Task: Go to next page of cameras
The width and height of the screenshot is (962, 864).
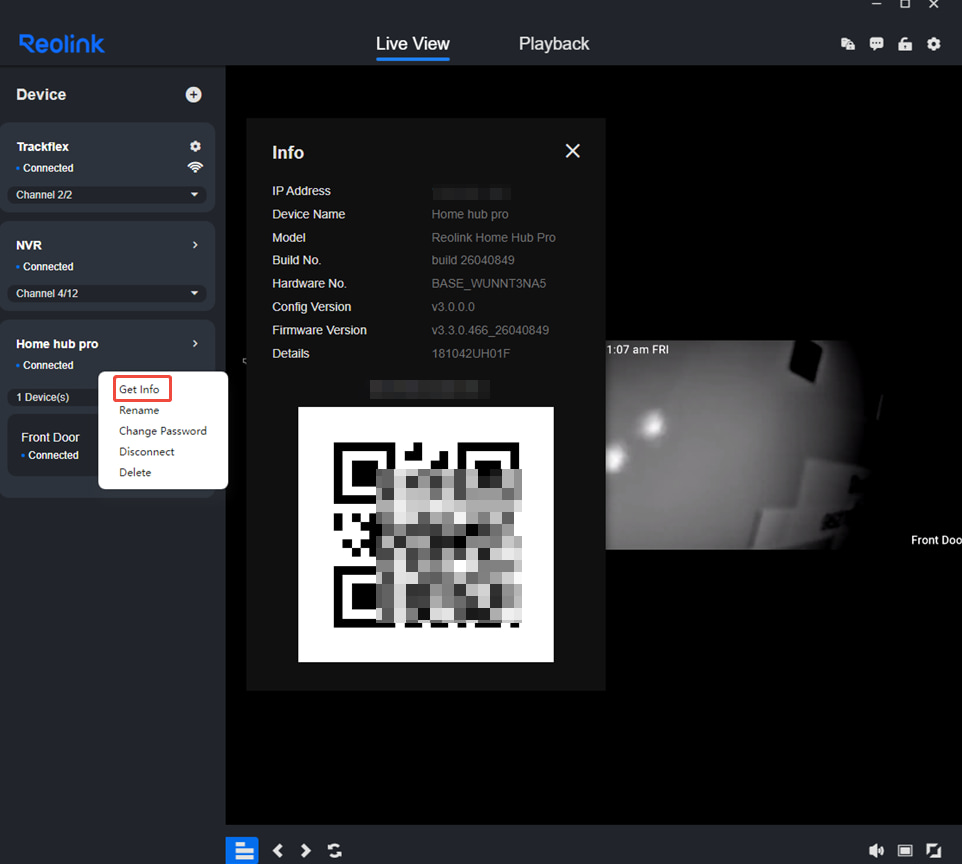Action: (x=306, y=850)
